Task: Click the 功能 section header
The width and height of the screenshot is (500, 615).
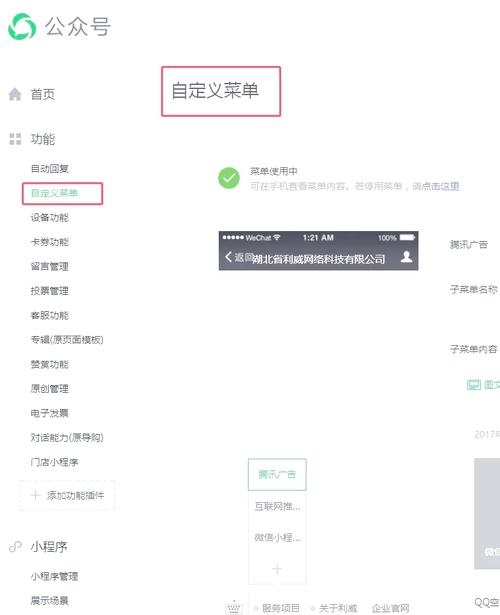Action: coord(43,139)
